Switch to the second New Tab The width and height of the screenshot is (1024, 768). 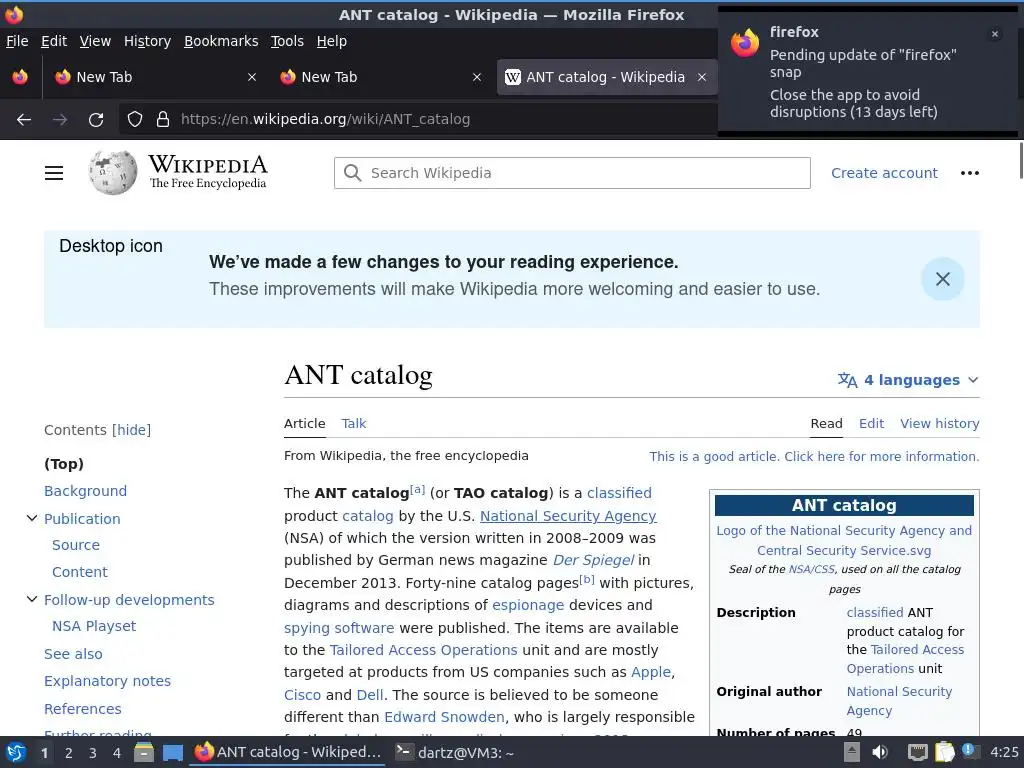(x=381, y=77)
